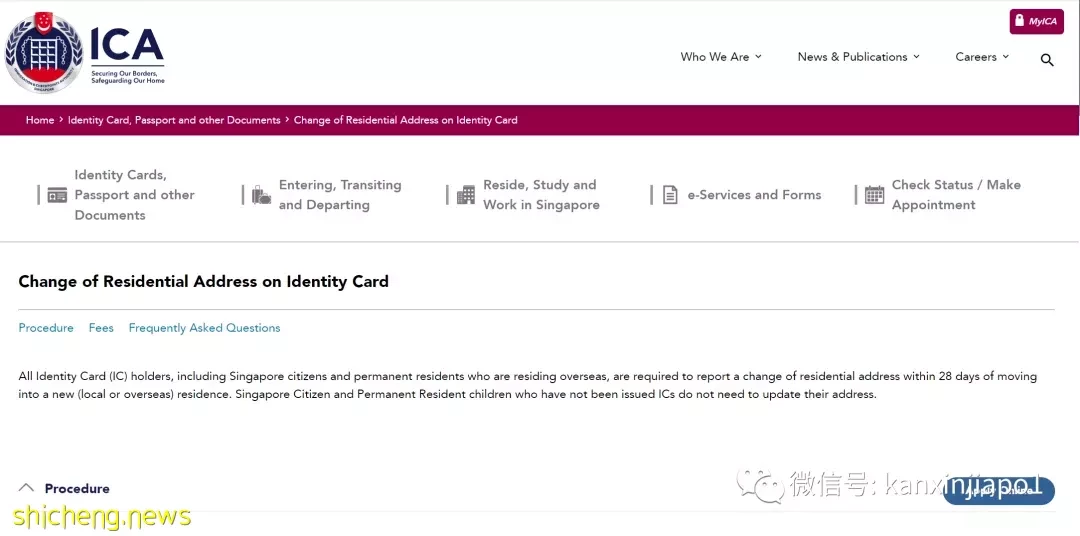Open e-Services and Forms menu
The image size is (1080, 536).
pyautogui.click(x=754, y=195)
